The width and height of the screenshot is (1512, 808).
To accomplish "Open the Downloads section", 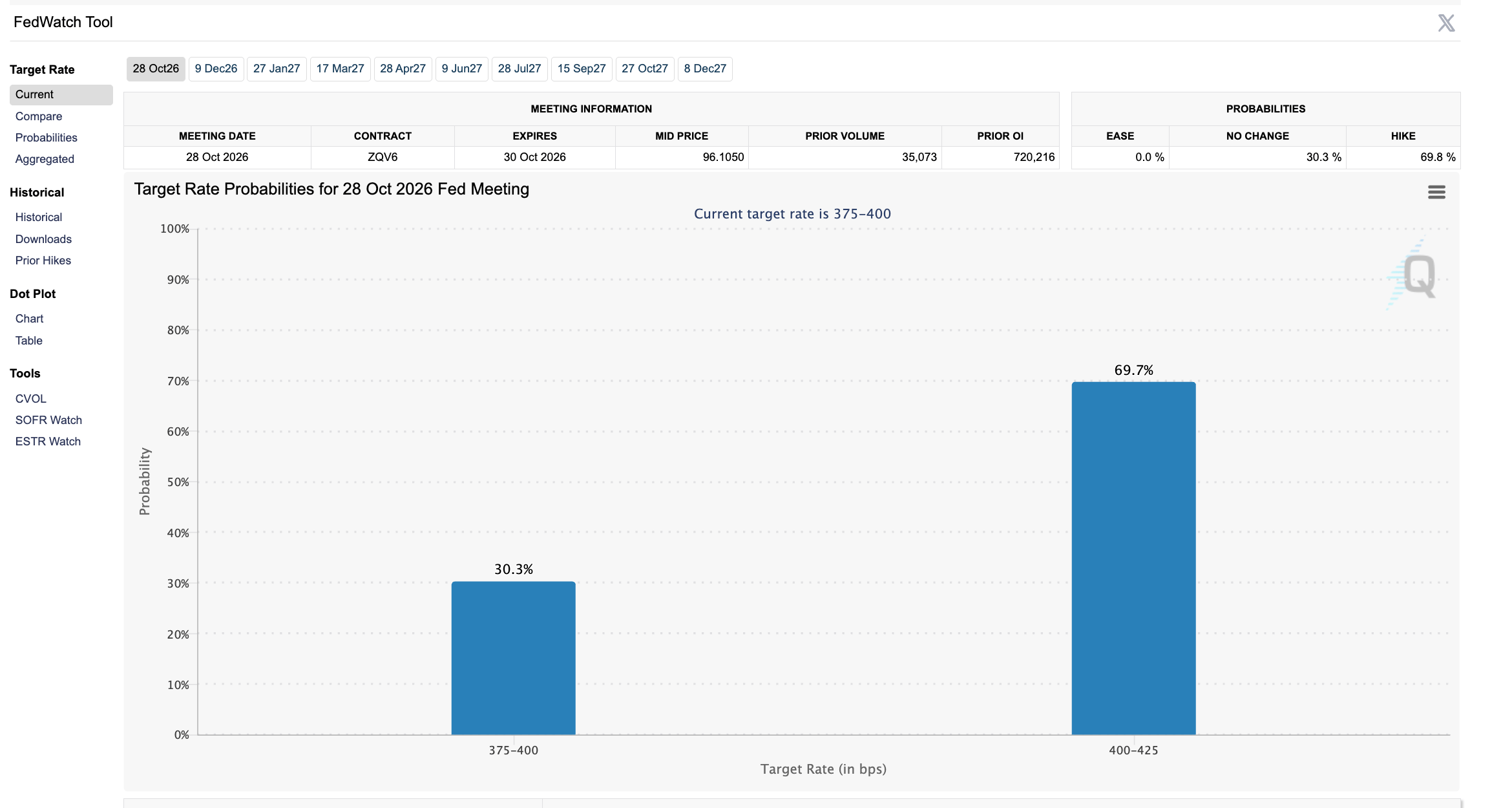I will [x=43, y=239].
